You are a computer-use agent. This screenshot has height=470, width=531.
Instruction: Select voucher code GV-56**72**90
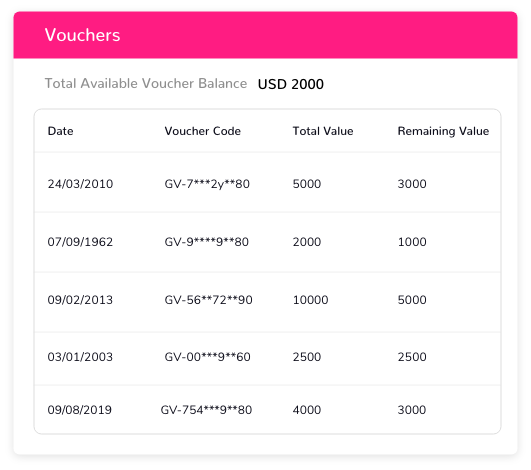pos(208,300)
